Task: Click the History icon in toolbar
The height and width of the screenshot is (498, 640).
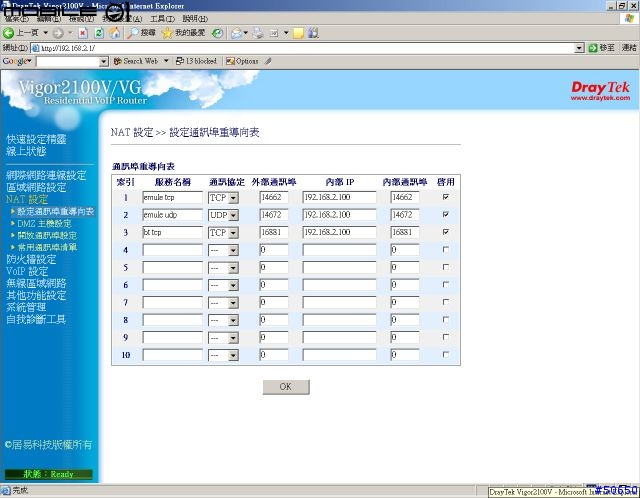Action: (217, 33)
